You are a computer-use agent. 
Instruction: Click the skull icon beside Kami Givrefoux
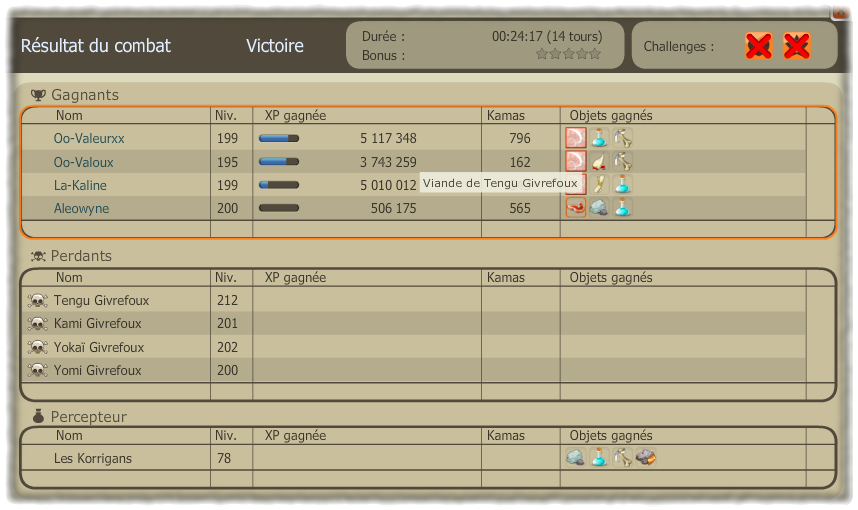coord(37,324)
